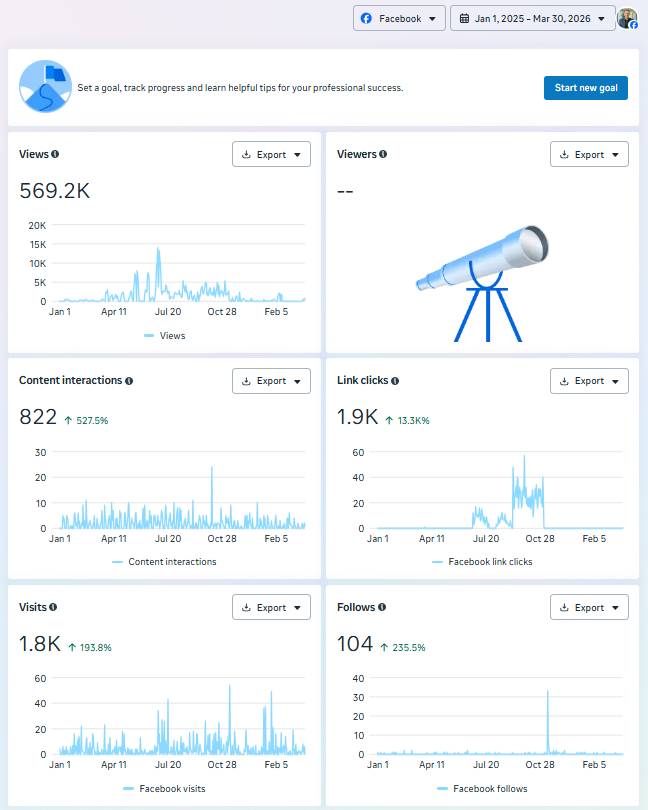648x810 pixels.
Task: Click the info icon next to Content interactions
Action: [x=129, y=381]
